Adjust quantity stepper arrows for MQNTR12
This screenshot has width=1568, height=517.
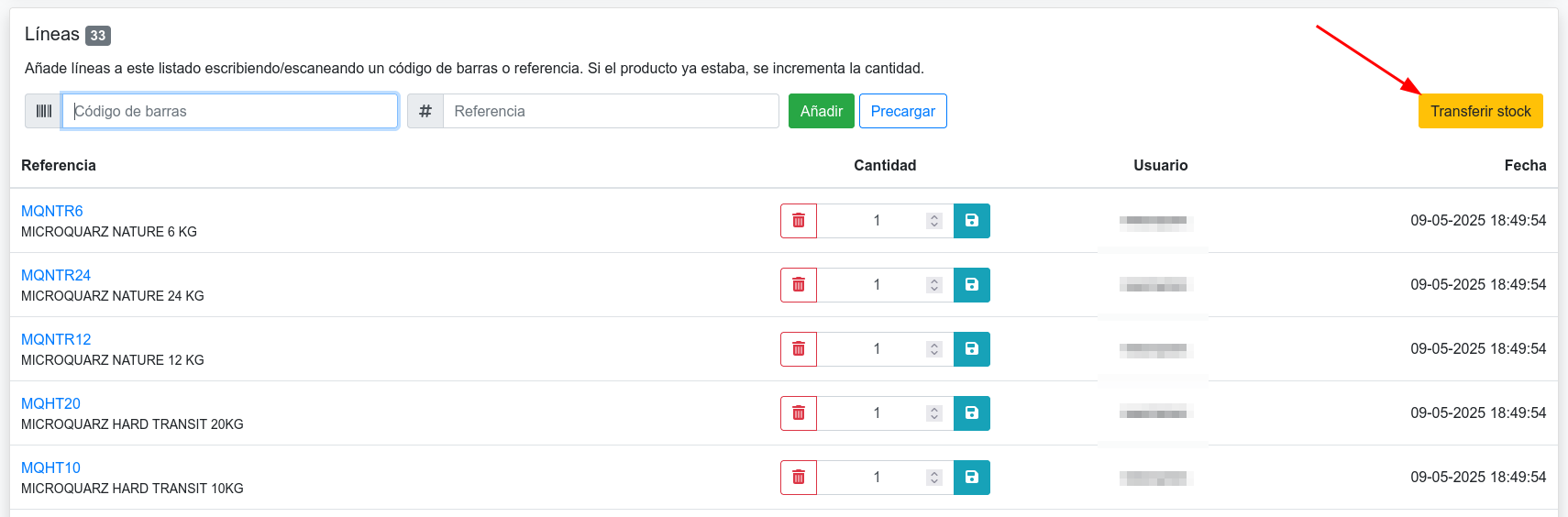(x=934, y=349)
